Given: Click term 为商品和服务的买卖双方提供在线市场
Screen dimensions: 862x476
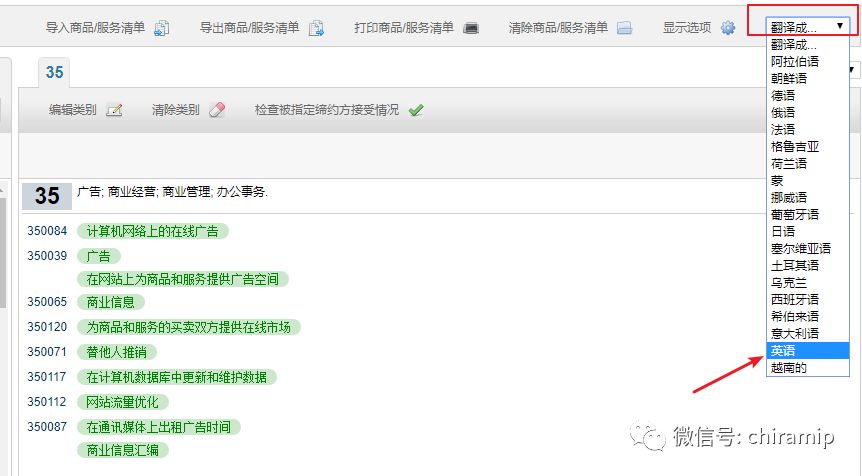Looking at the screenshot, I should [189, 328].
